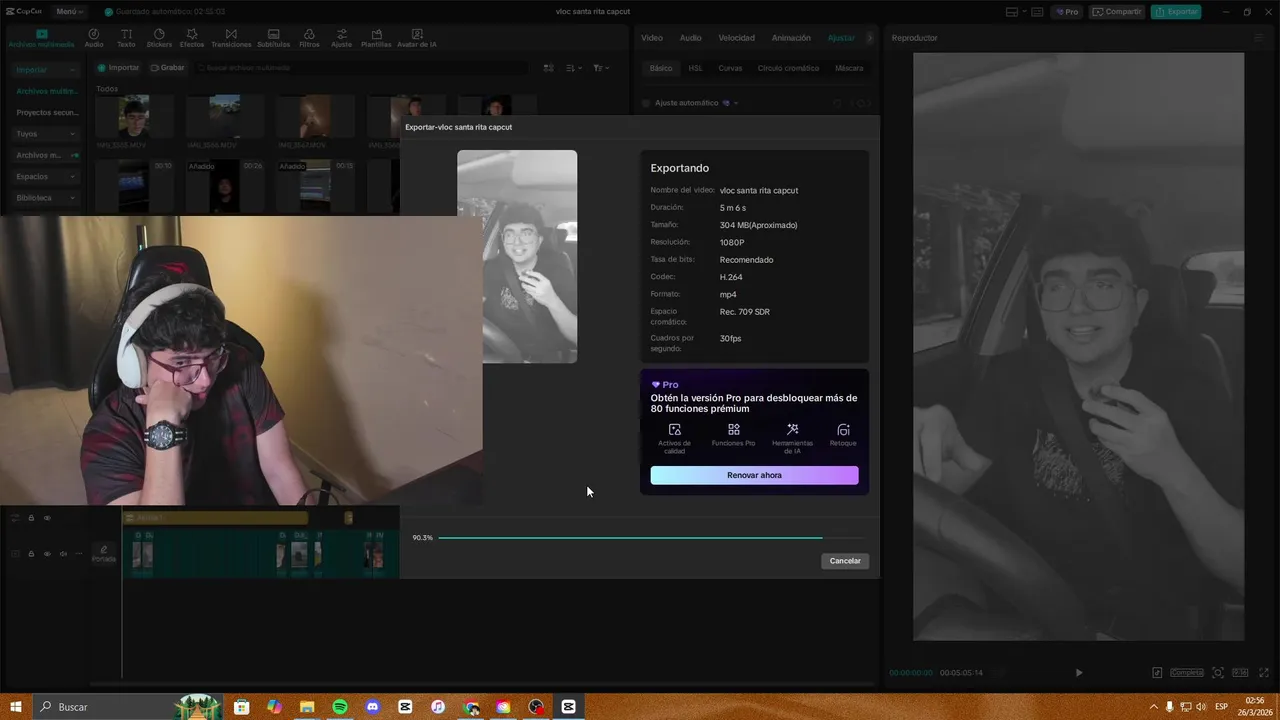The width and height of the screenshot is (1280, 720).
Task: Toggle lock on the upper adjustment track
Action: [x=31, y=518]
